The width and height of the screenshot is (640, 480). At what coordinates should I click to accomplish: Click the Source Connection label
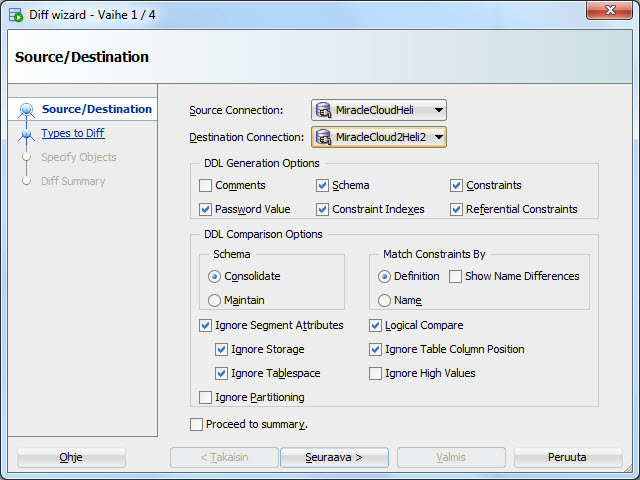[236, 110]
